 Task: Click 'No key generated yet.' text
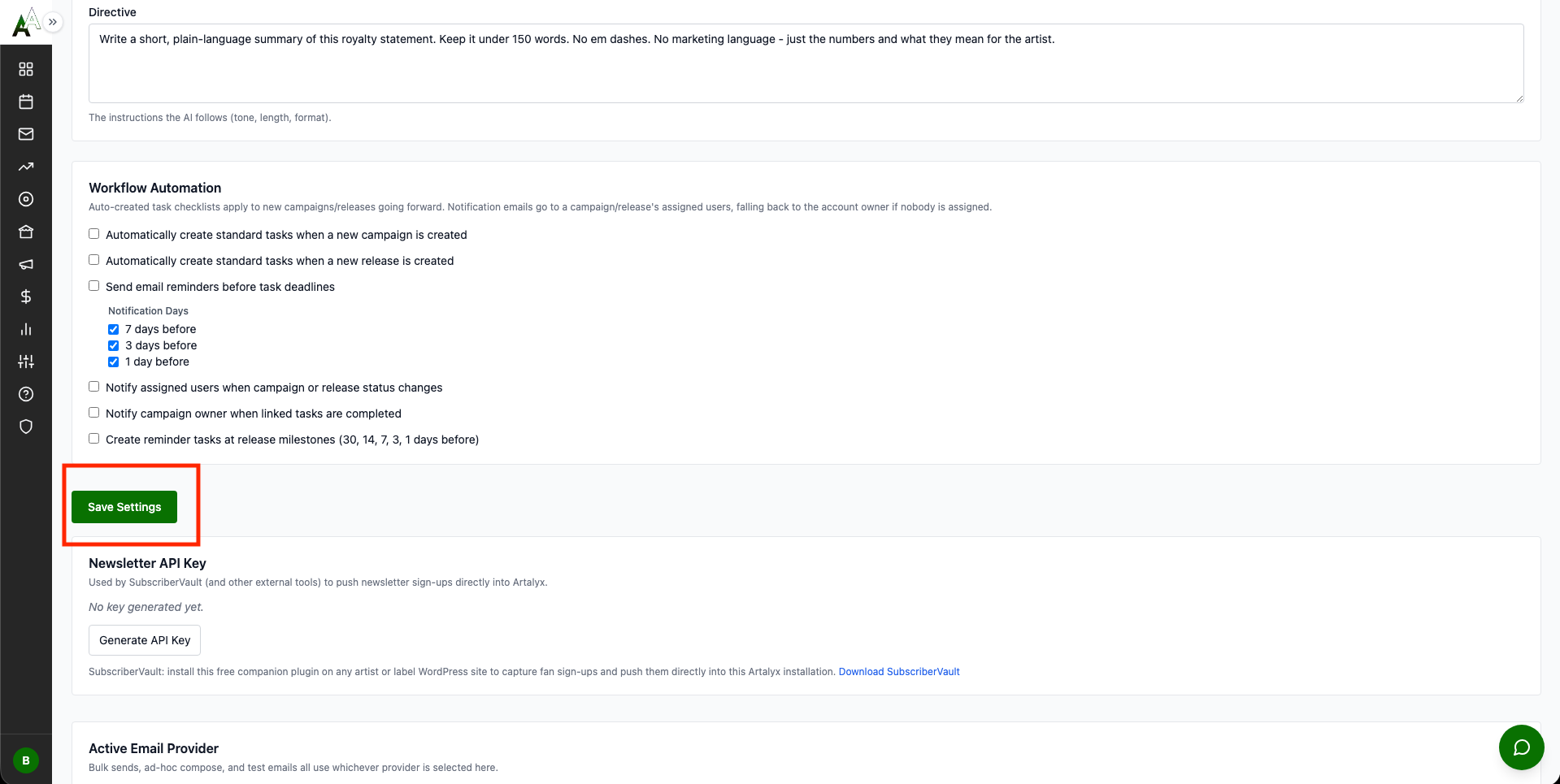pyautogui.click(x=146, y=607)
